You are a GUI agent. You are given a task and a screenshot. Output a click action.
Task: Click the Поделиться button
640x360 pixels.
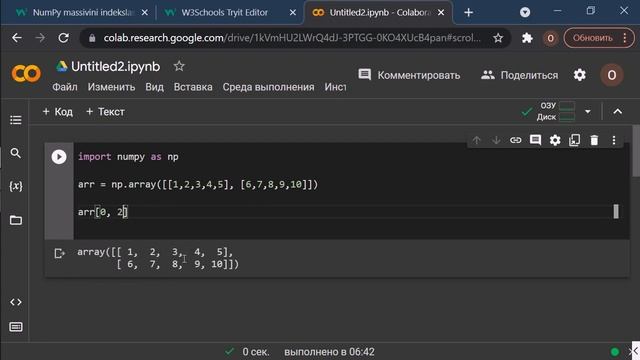[519, 75]
